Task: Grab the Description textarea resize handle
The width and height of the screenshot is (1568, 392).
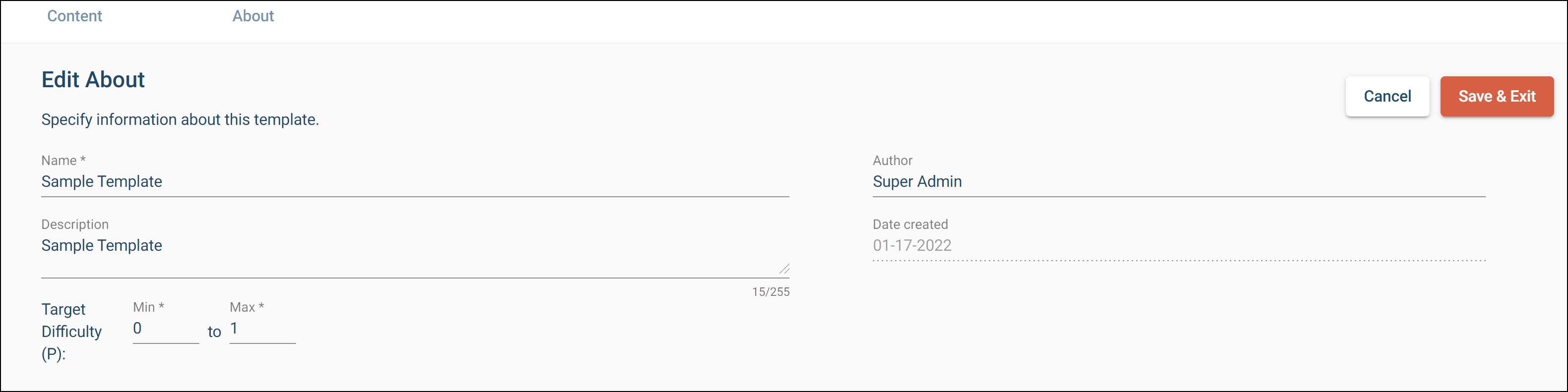Action: pos(784,269)
